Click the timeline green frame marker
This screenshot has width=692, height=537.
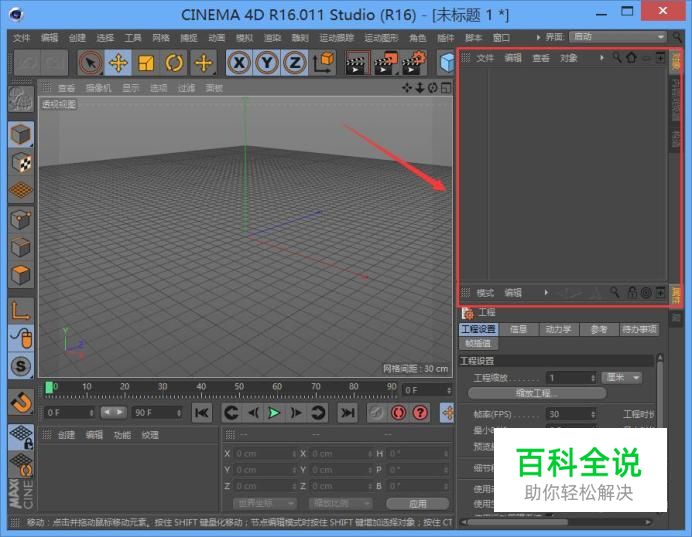click(x=49, y=387)
